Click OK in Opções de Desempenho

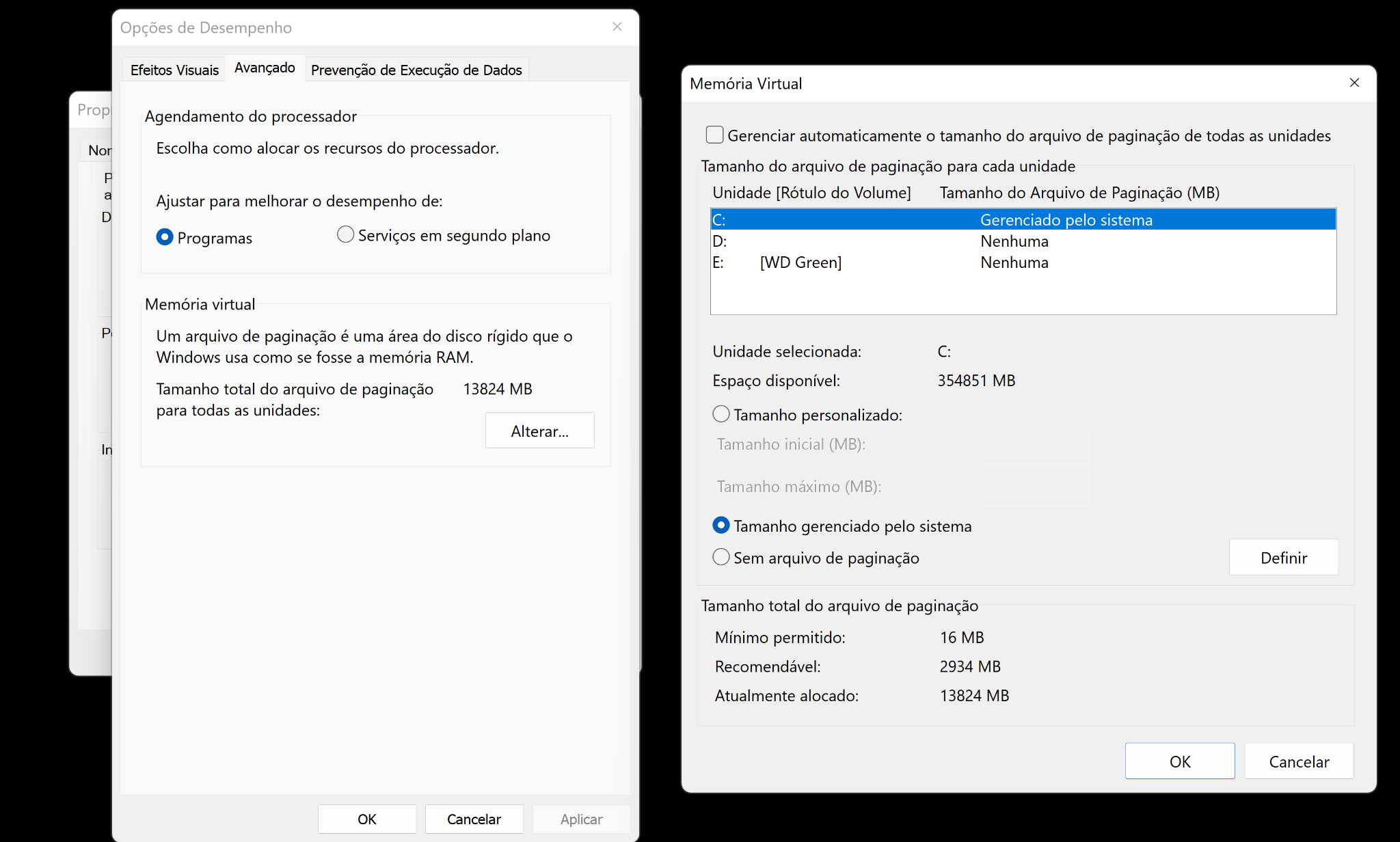(367, 819)
